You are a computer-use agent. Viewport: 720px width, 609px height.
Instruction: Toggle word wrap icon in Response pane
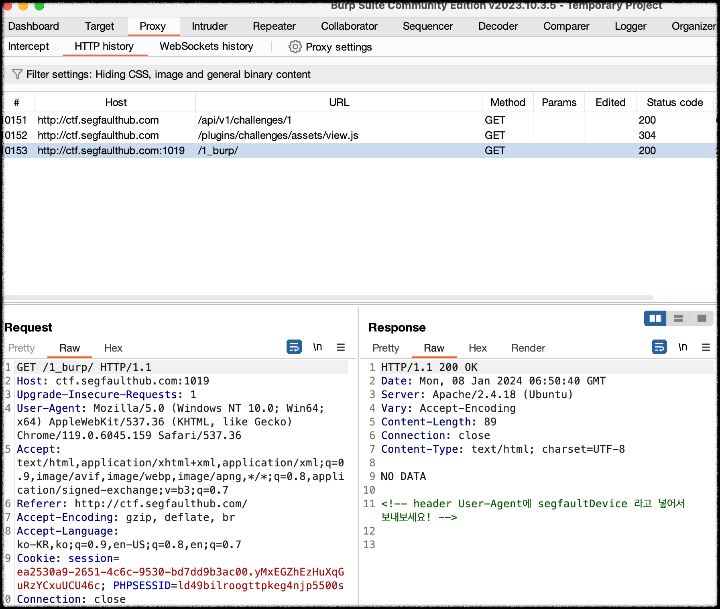[x=659, y=347]
